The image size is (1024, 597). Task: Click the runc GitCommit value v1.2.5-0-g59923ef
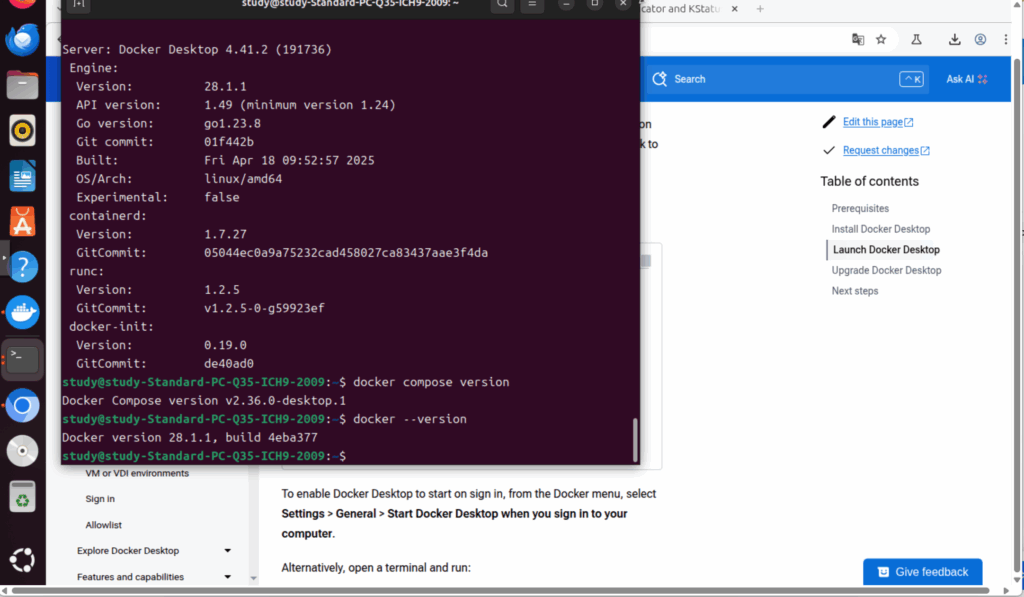tap(264, 308)
